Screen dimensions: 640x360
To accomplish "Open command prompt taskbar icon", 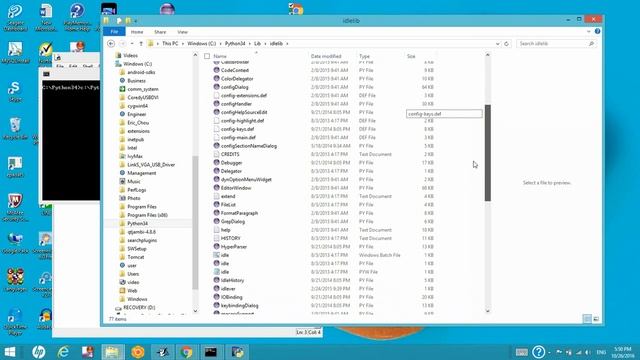I will (211, 351).
